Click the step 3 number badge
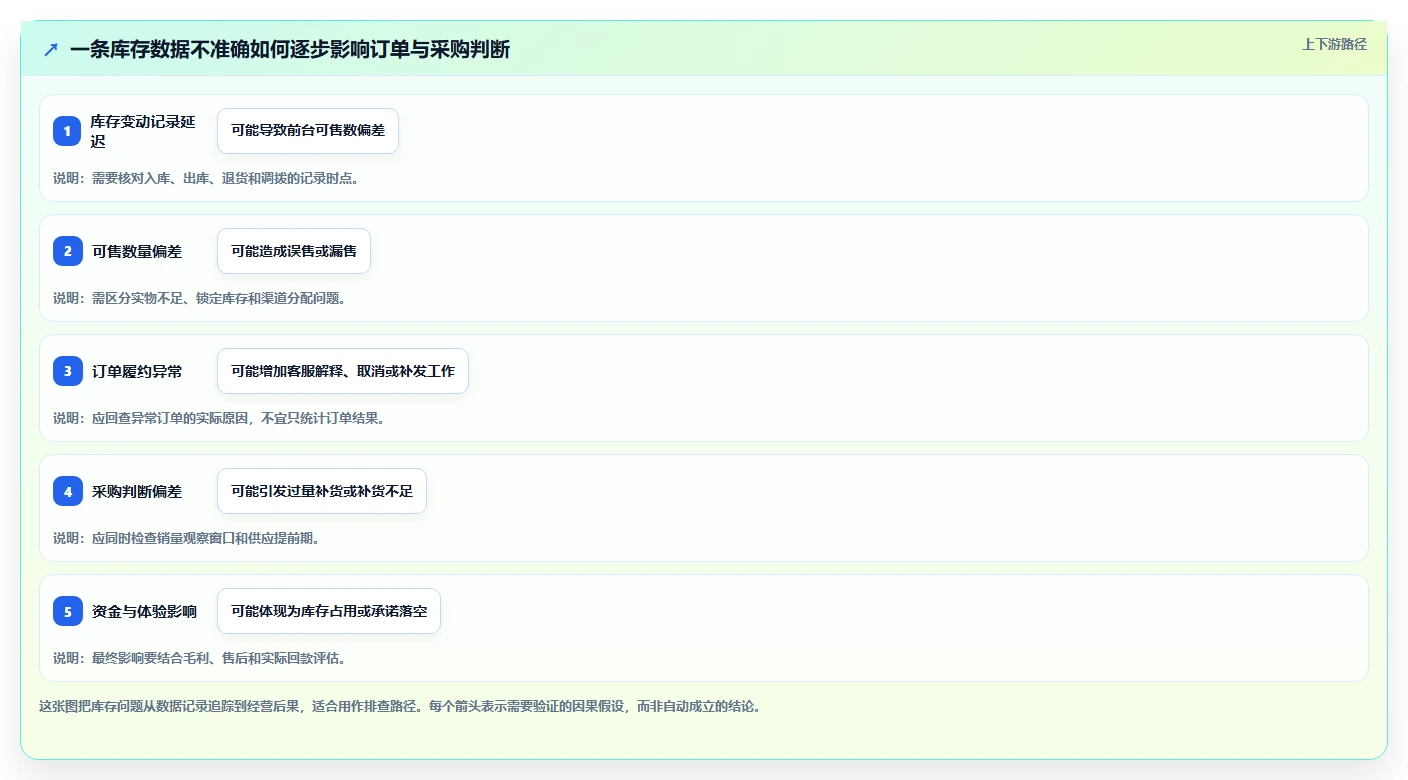Viewport: 1408px width, 780px height. point(67,371)
